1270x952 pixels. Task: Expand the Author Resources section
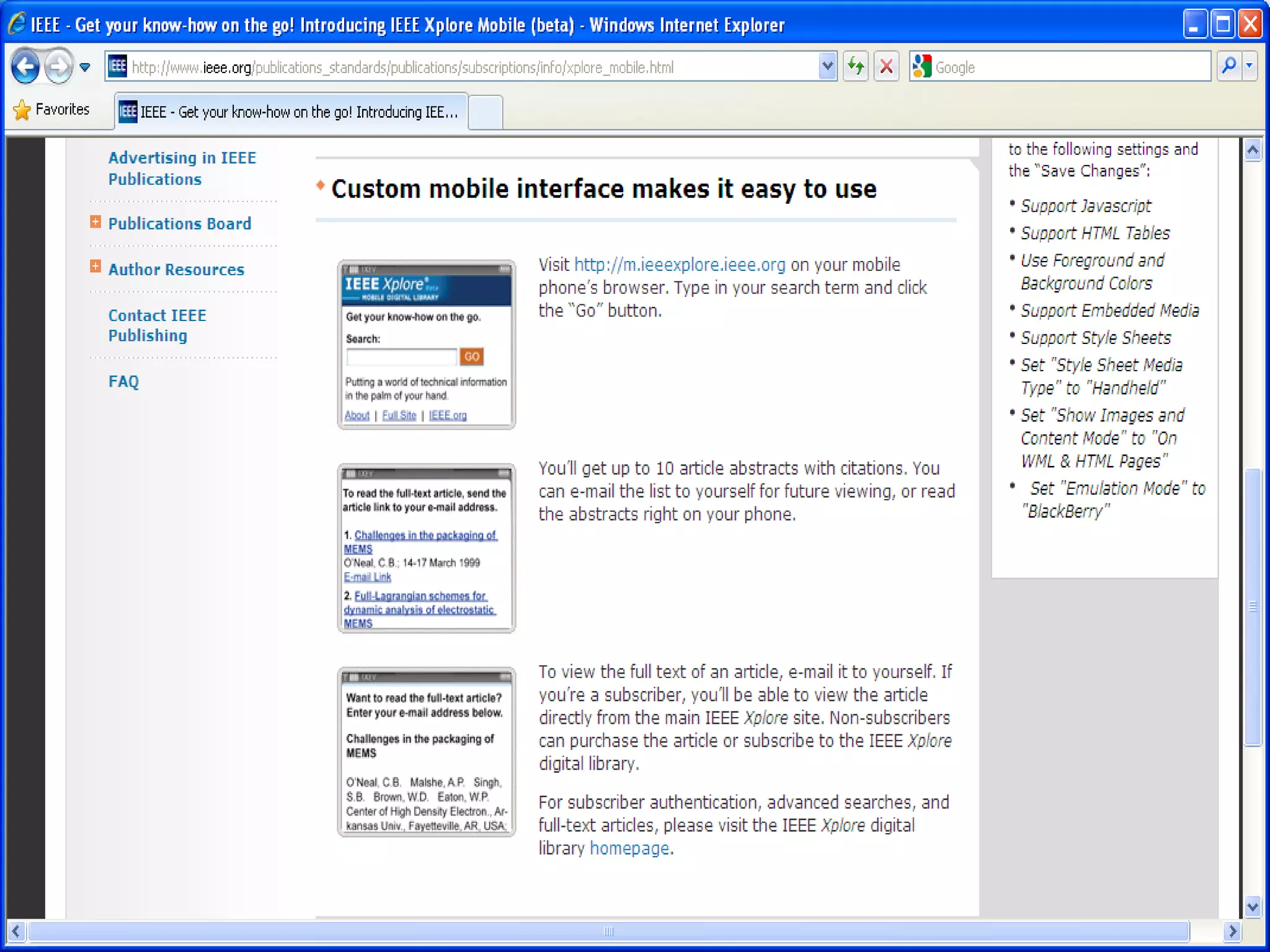95,267
